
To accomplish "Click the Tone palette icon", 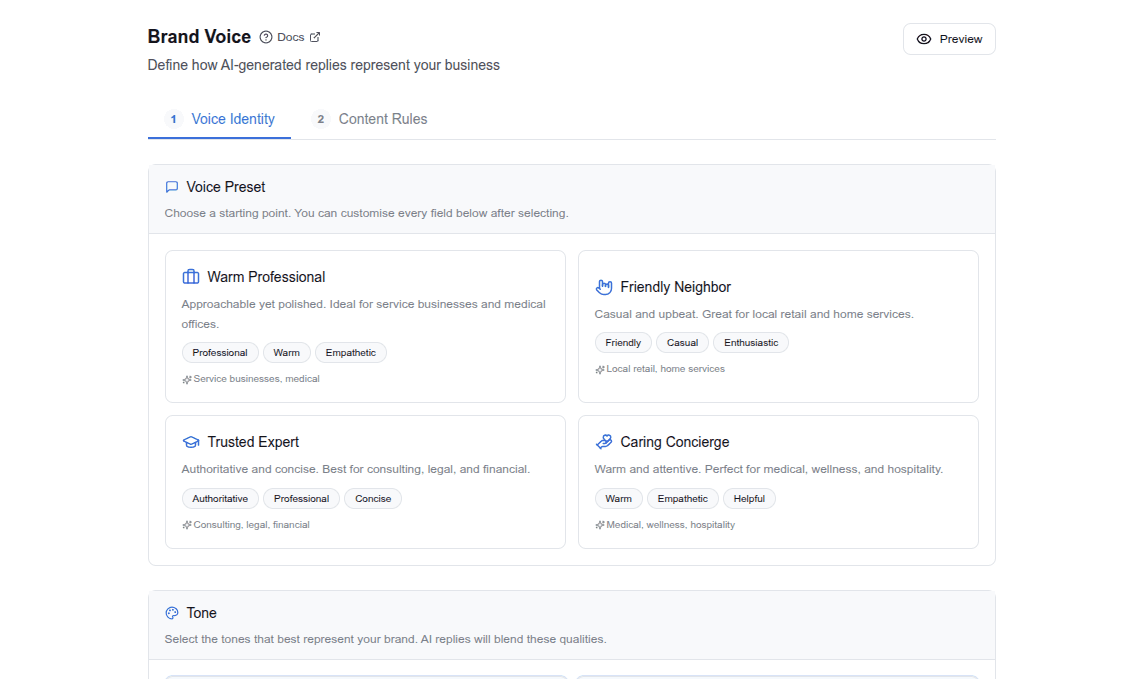I will coord(172,613).
